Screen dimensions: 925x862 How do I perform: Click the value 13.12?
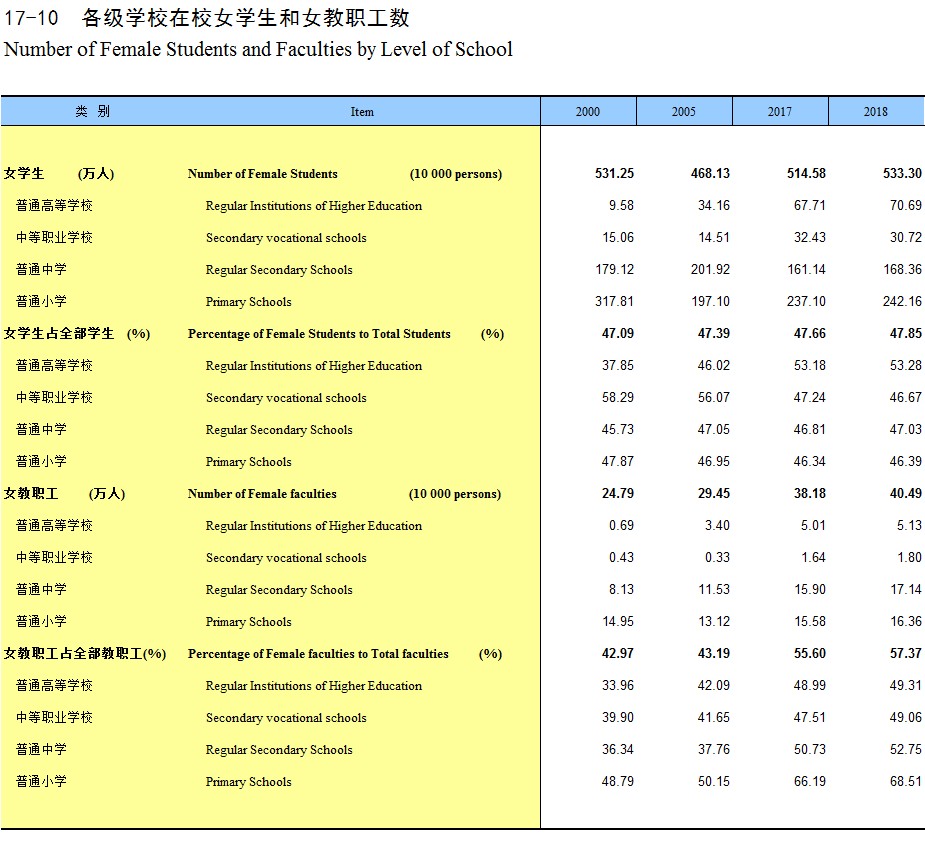point(714,621)
